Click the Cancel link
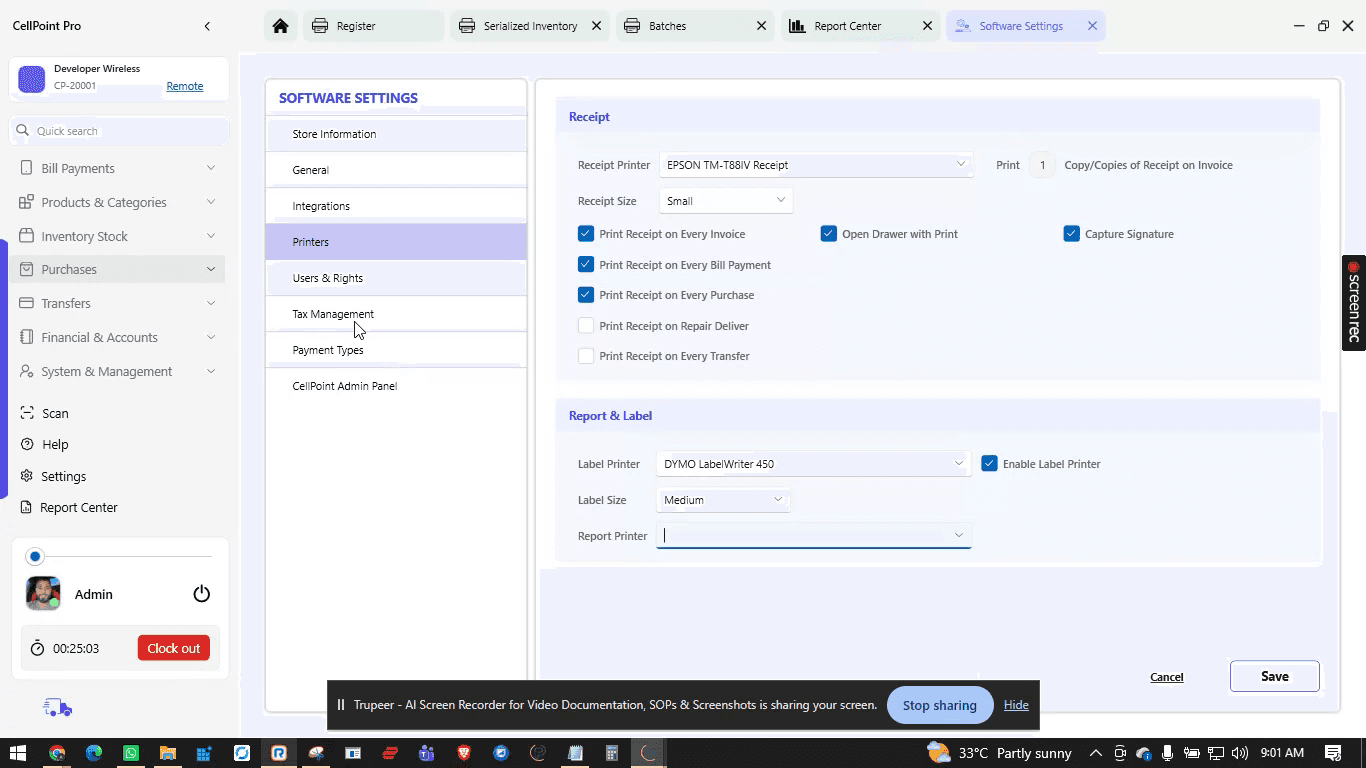1366x768 pixels. 1166,677
